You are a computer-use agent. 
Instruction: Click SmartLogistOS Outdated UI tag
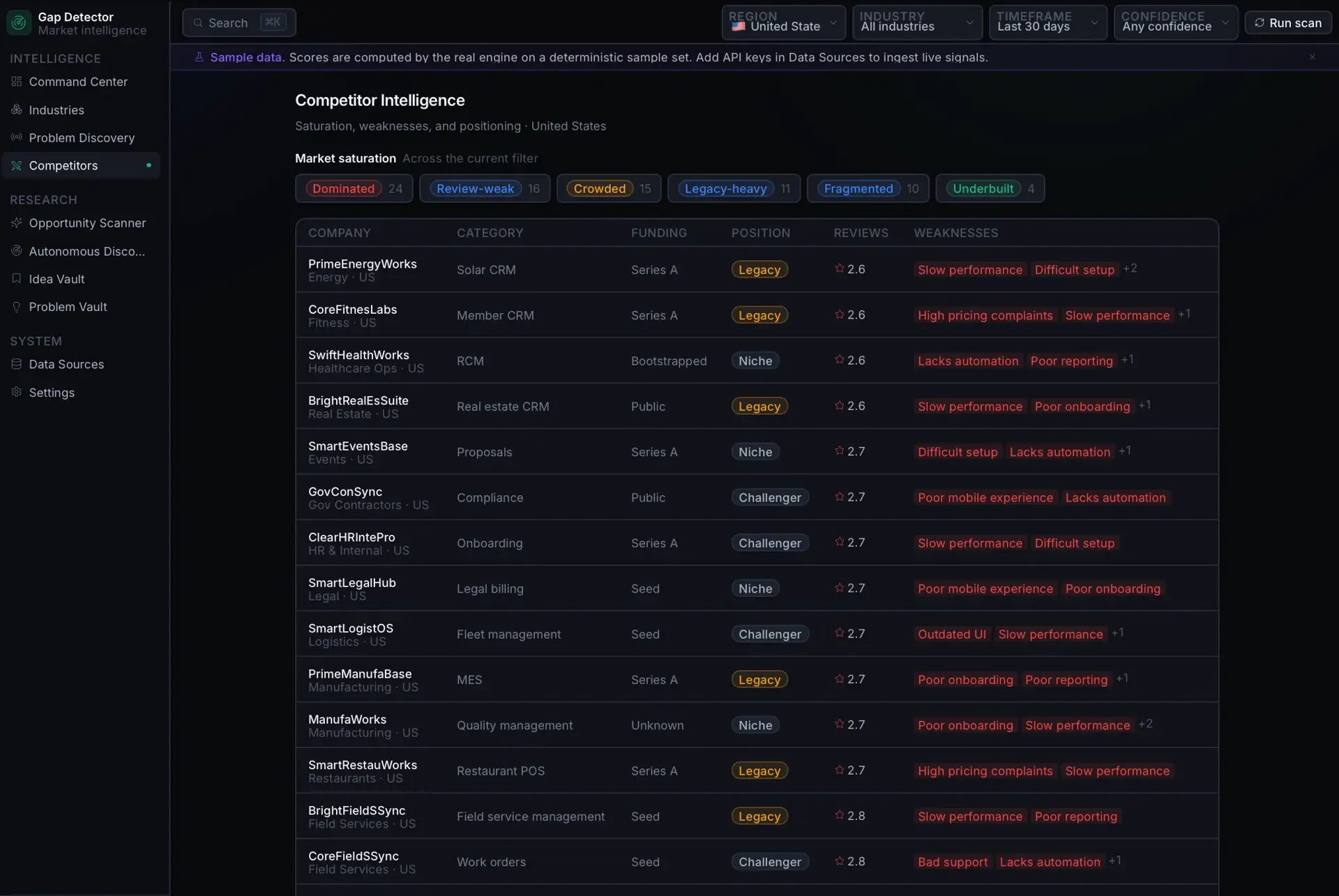[952, 635]
